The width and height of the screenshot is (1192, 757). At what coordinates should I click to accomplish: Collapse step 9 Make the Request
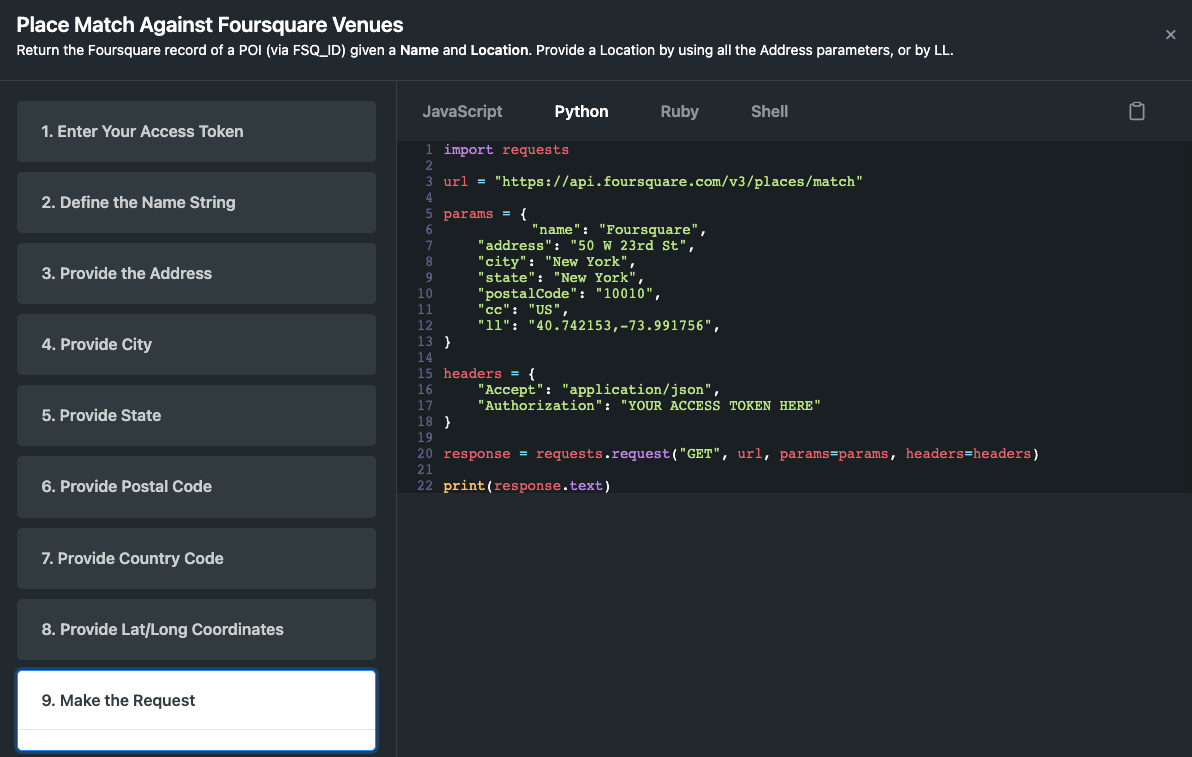[196, 700]
